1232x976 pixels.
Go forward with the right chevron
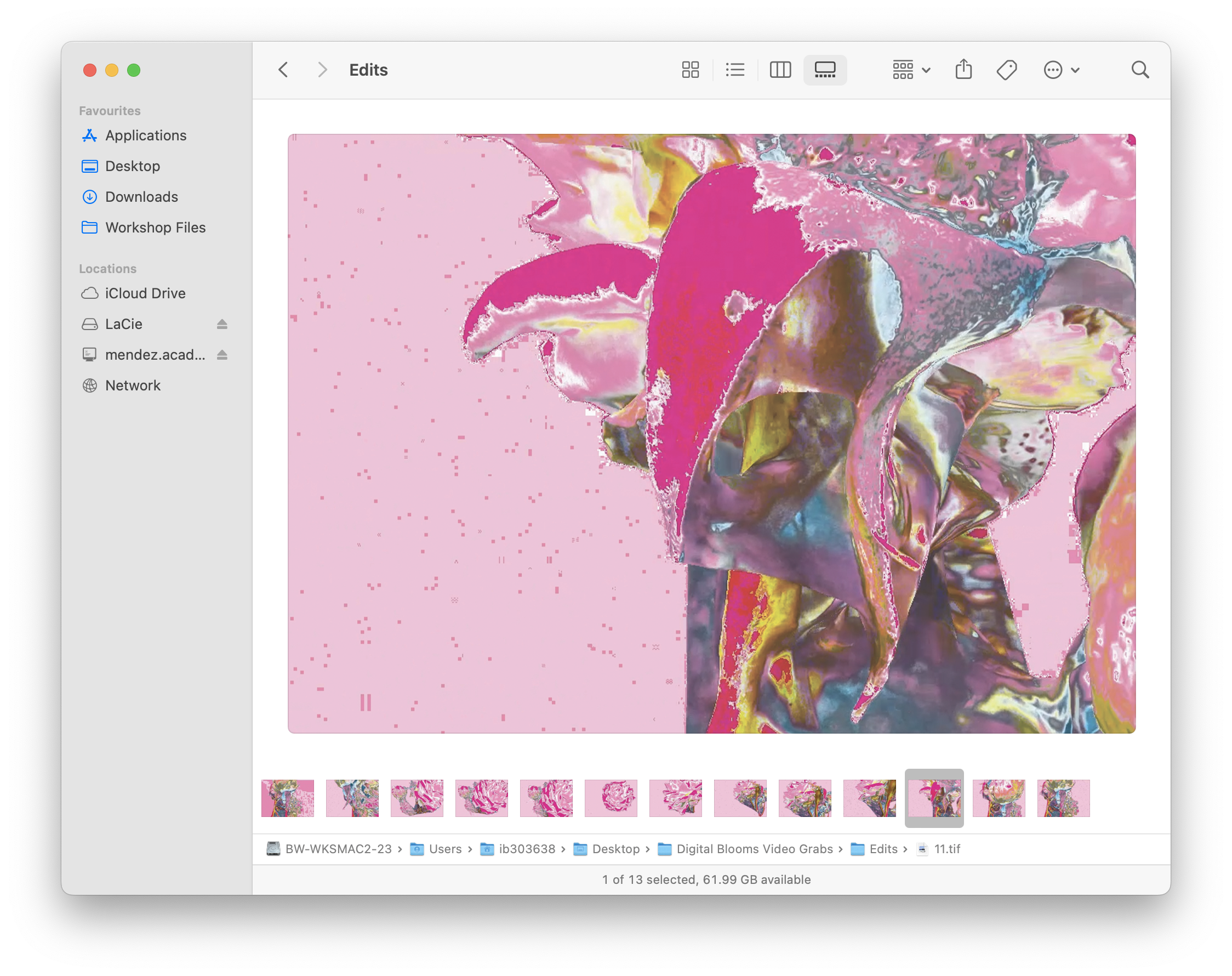(322, 70)
